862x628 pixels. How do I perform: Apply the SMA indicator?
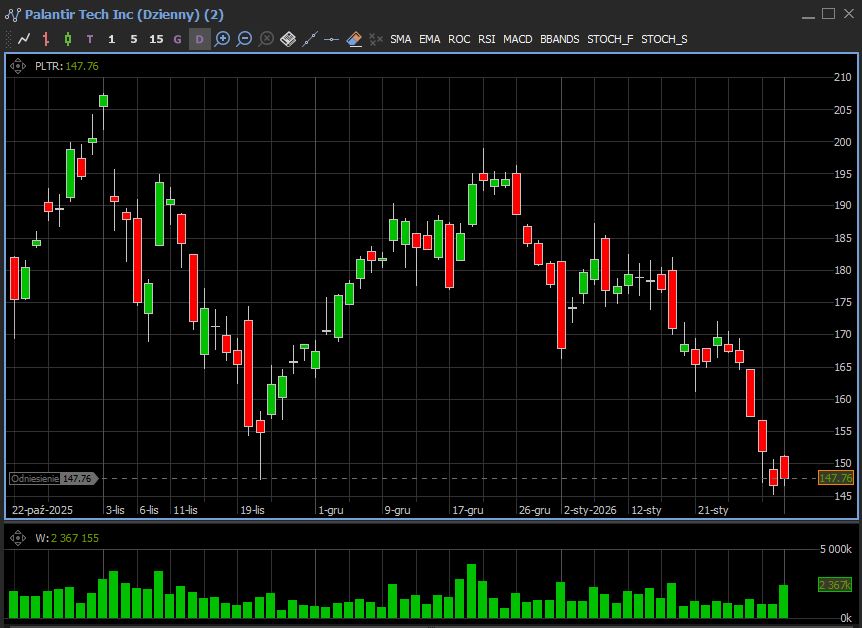click(x=400, y=39)
